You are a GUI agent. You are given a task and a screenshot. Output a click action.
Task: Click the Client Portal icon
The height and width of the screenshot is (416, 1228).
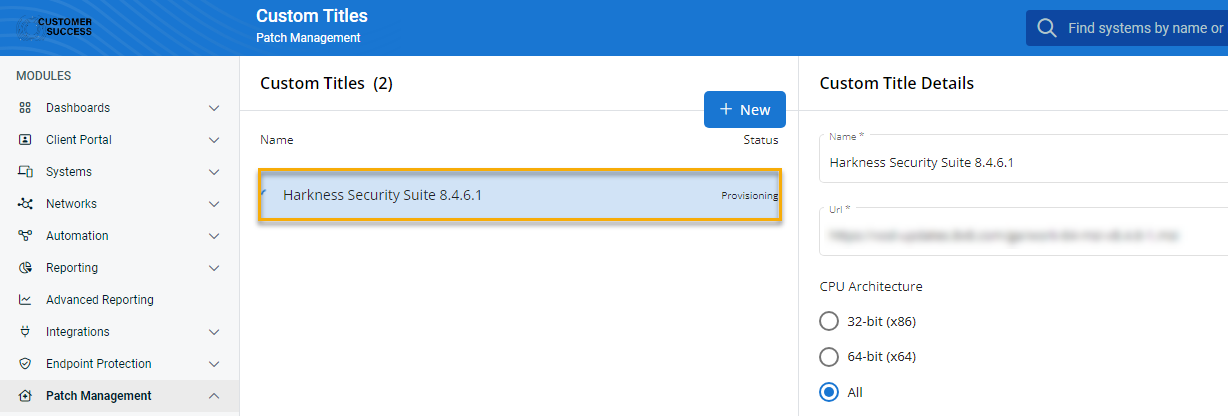pos(26,140)
